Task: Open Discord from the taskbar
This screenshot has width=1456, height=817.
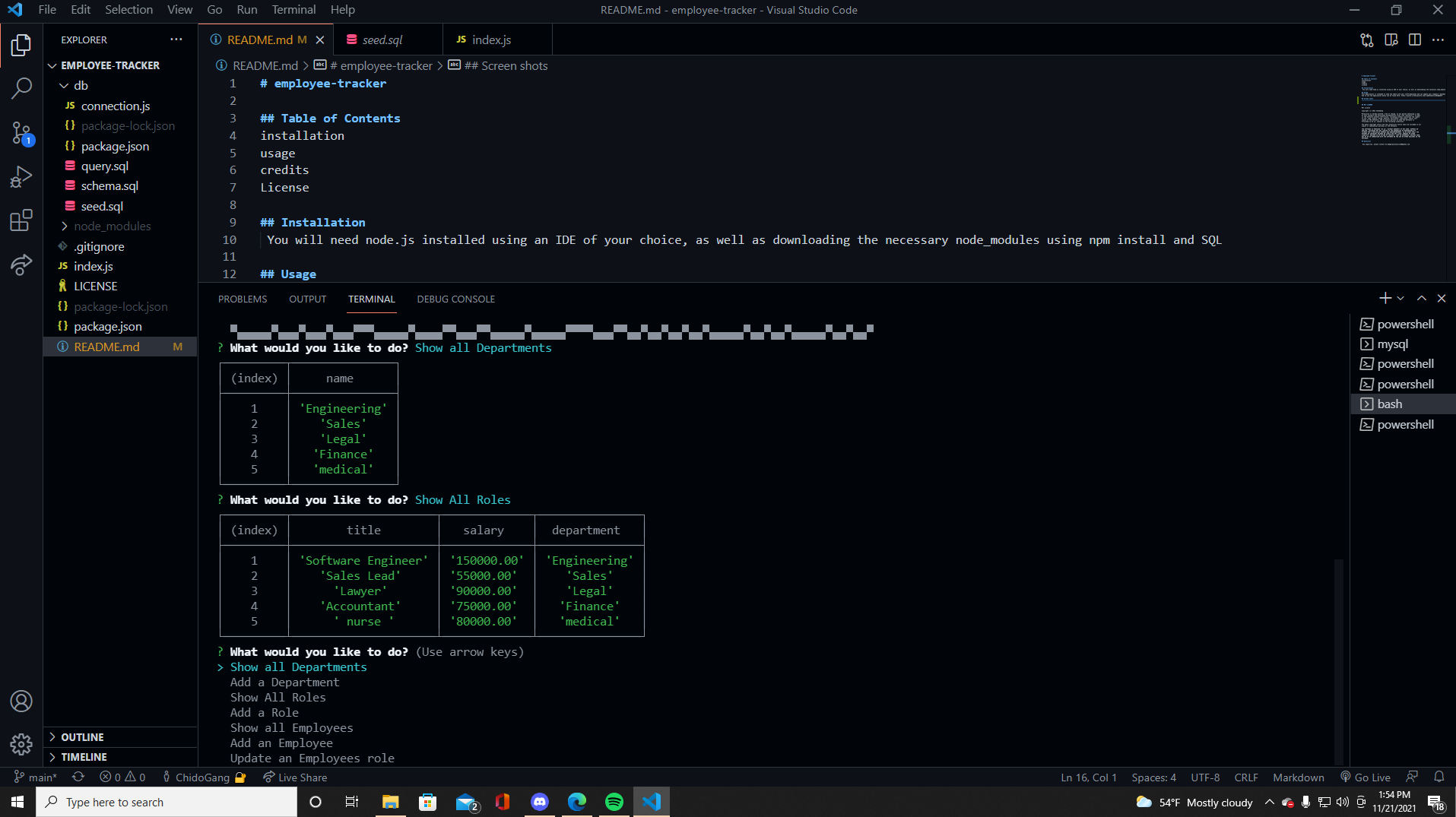Action: 540,802
